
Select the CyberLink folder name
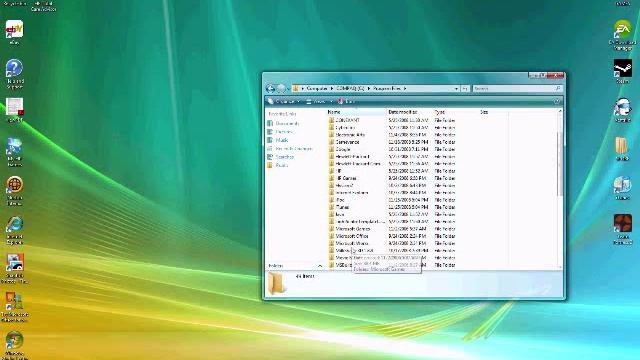pos(345,127)
